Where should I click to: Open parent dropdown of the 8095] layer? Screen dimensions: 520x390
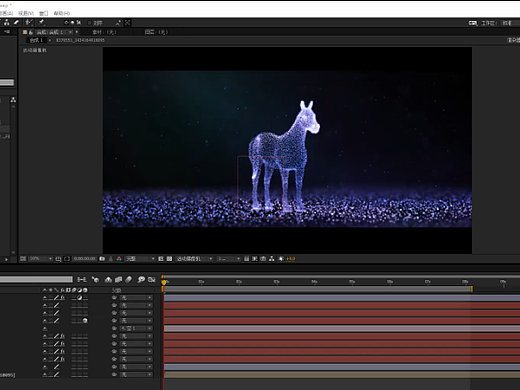coord(136,375)
